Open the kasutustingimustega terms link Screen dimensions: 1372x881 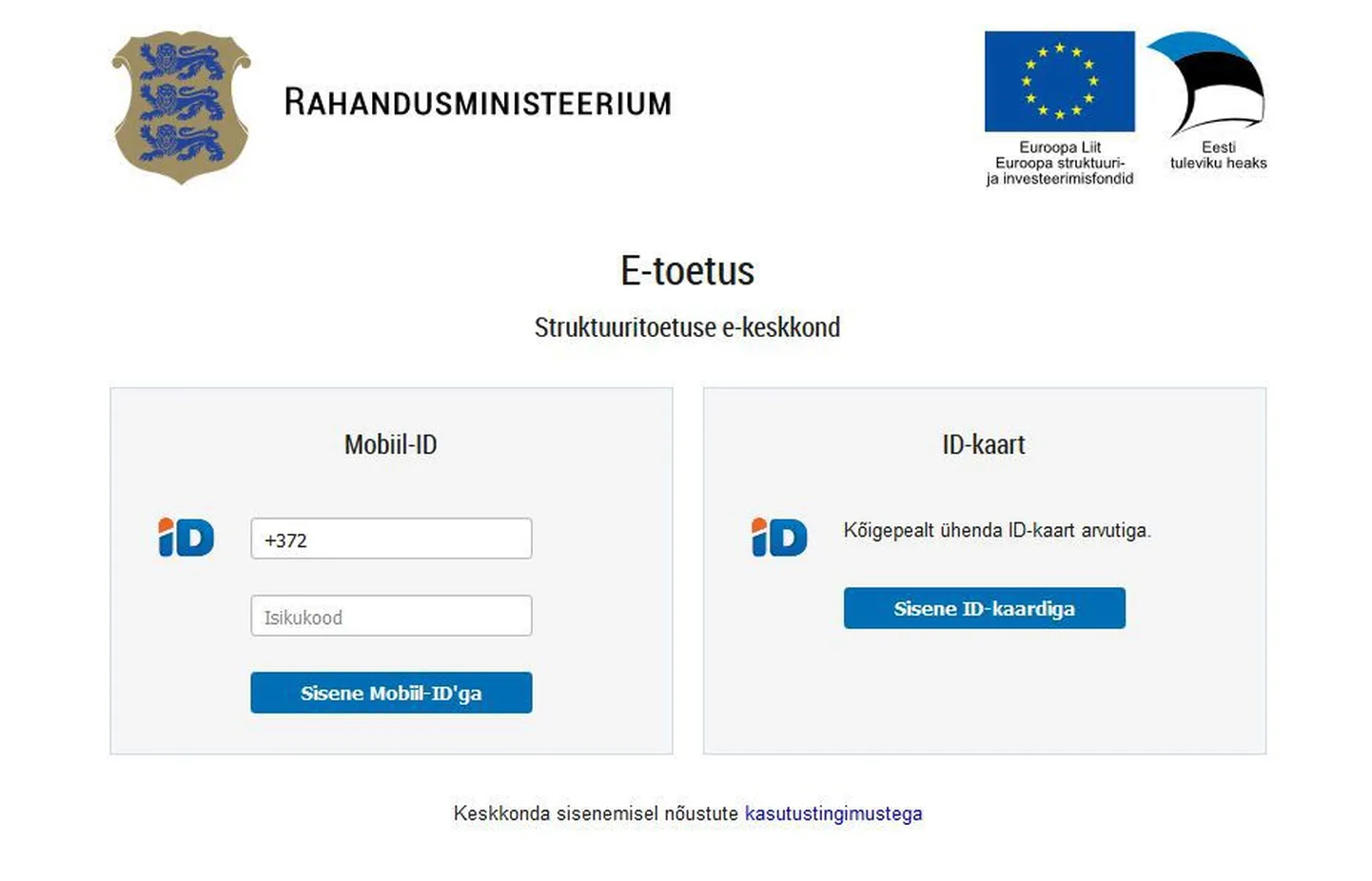point(833,813)
